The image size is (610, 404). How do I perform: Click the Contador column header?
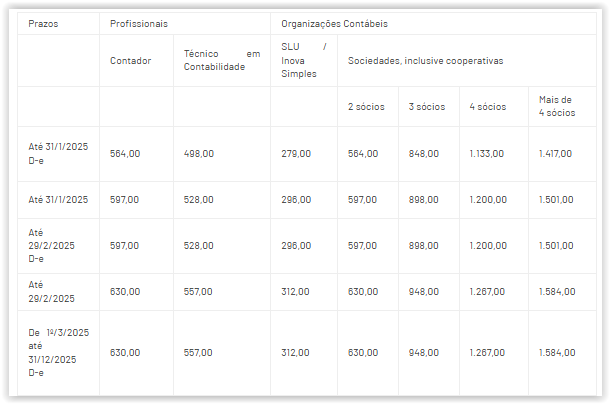pyautogui.click(x=130, y=60)
